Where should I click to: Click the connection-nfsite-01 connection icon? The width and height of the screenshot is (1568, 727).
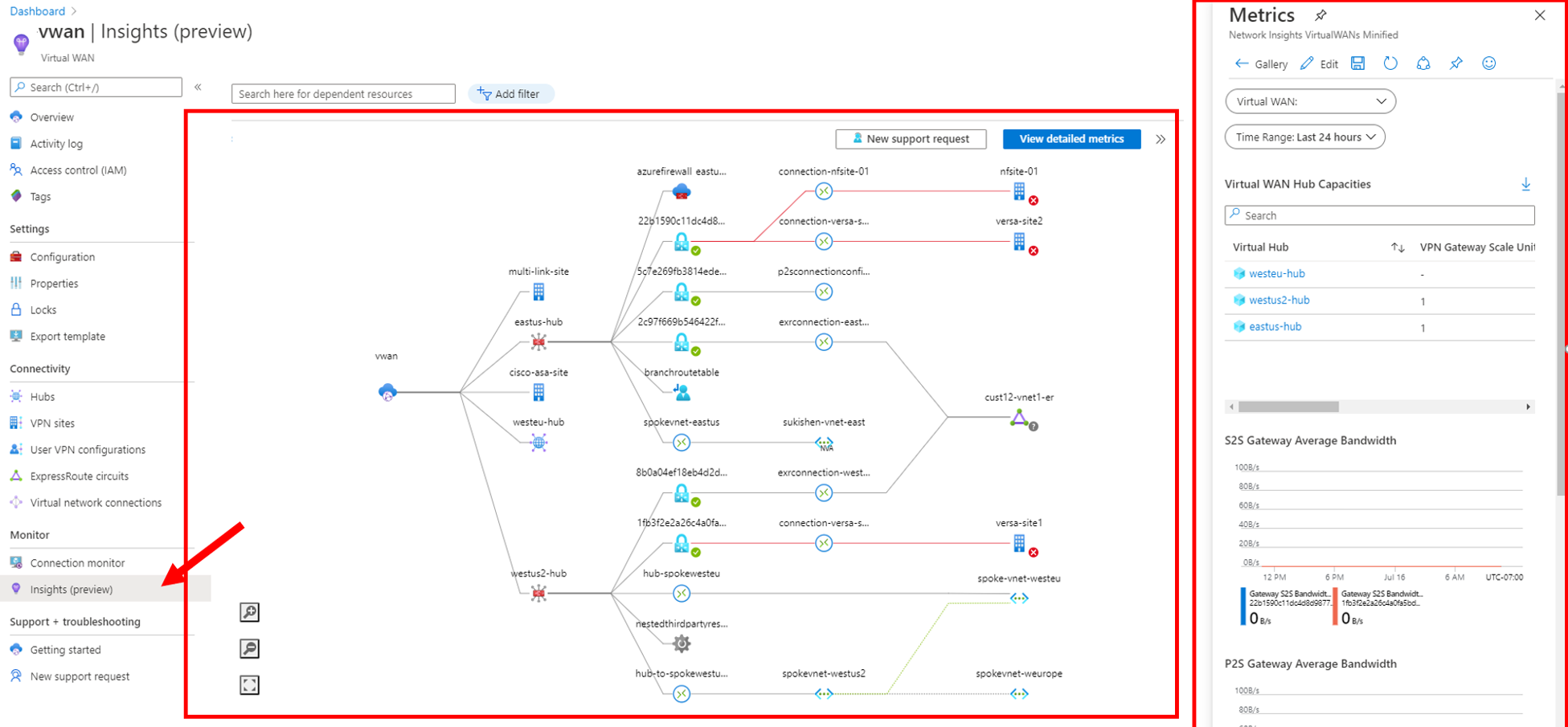824,191
